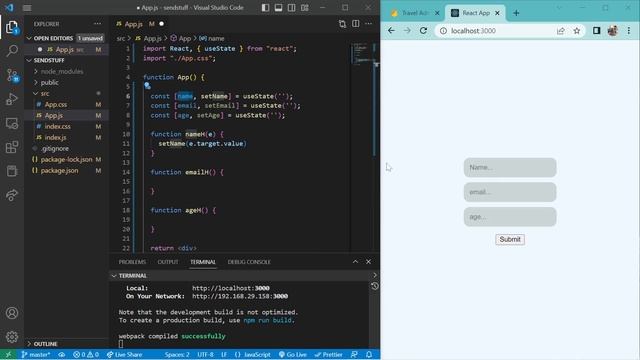
Task: Open package.json in explorer
Action: [x=59, y=171]
